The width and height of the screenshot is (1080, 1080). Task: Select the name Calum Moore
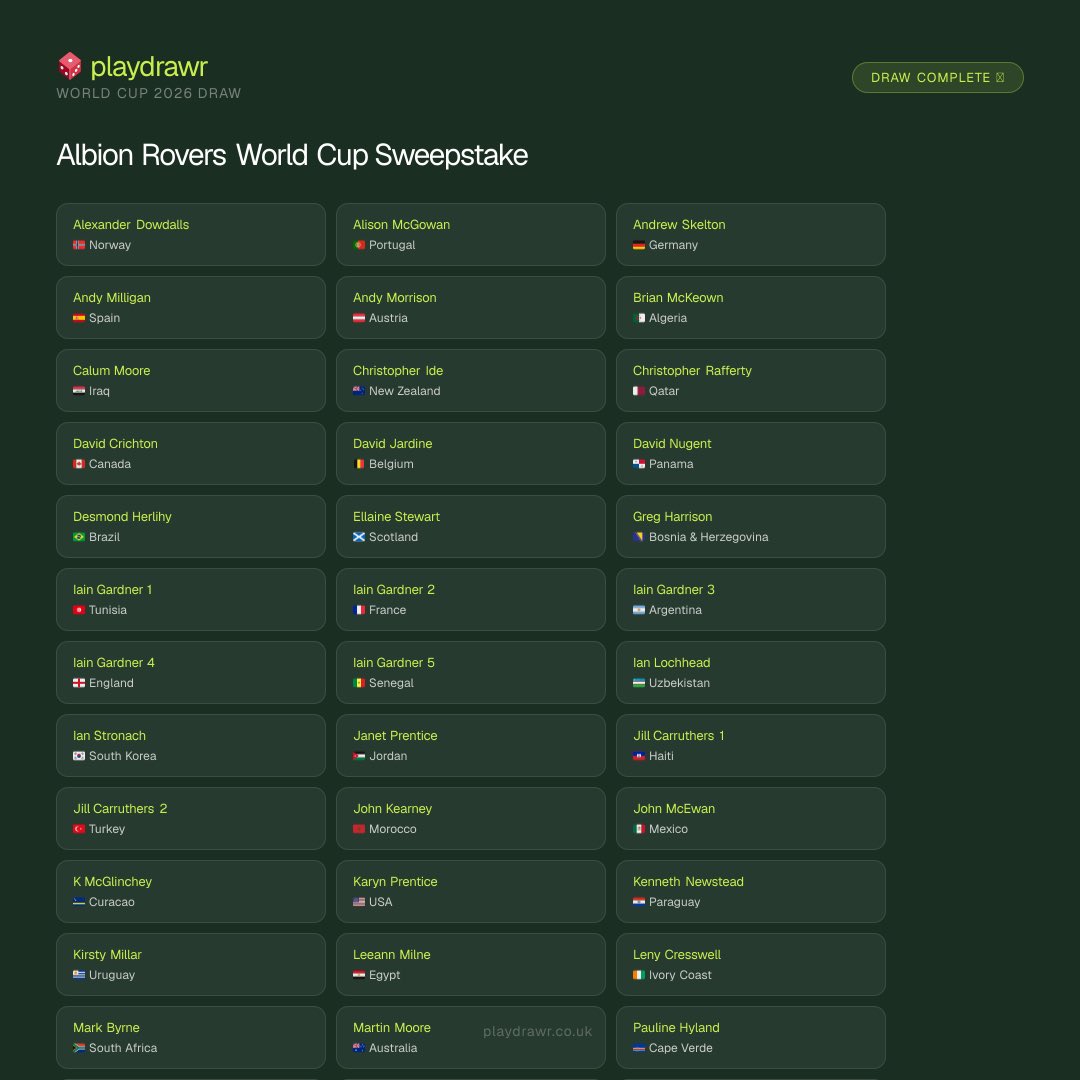[x=112, y=371]
